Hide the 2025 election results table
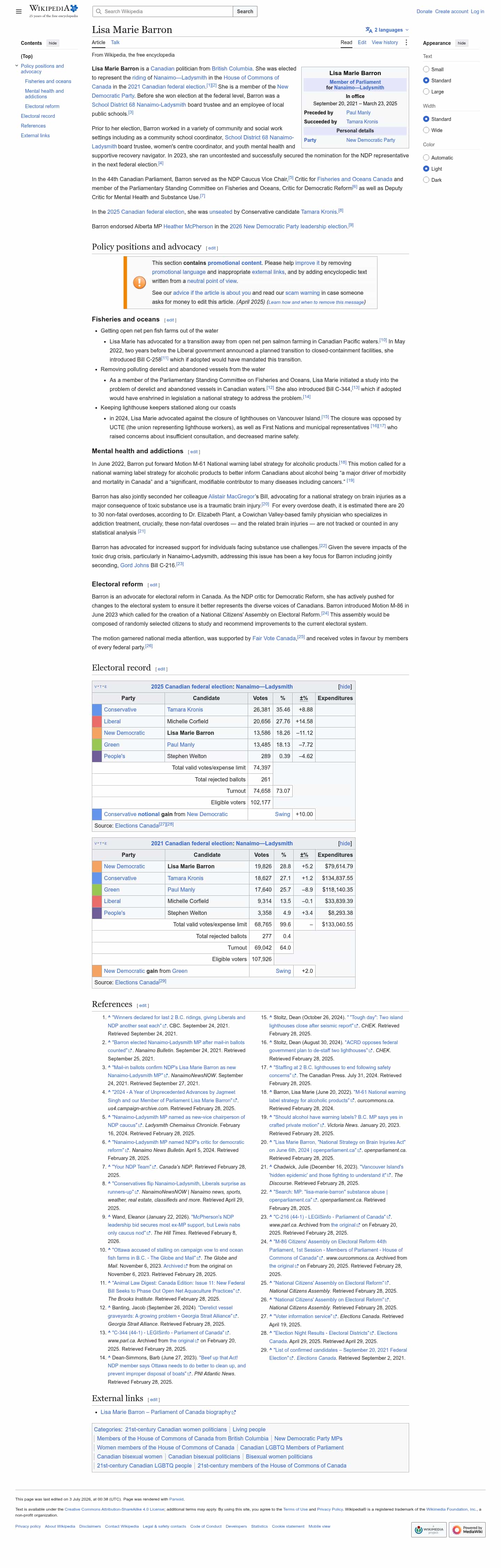 click(x=345, y=686)
